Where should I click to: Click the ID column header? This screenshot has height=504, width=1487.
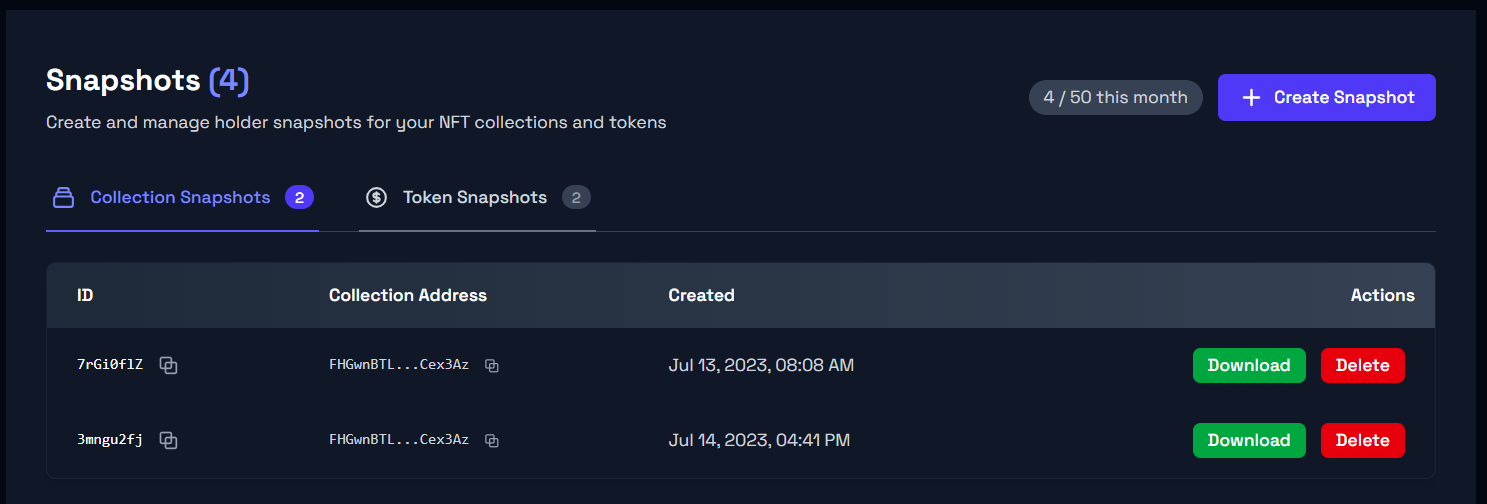pos(85,295)
